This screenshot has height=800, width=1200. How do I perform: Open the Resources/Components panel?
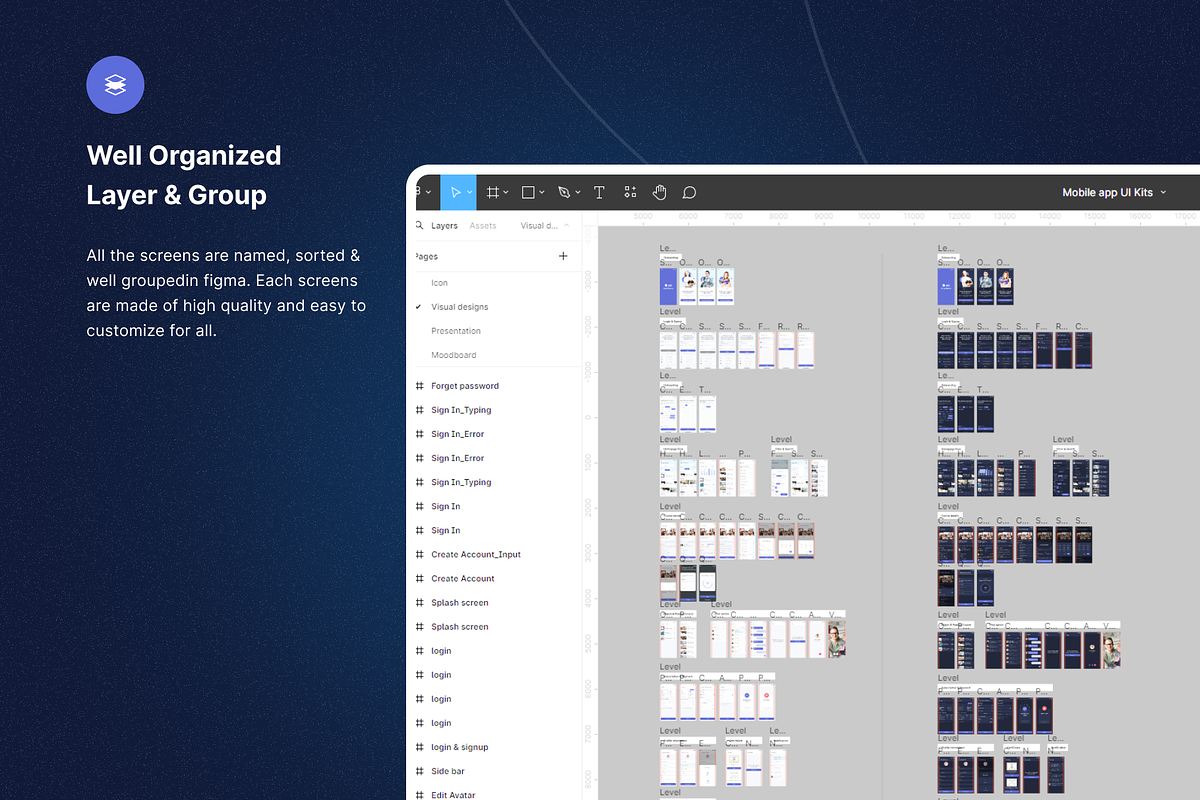(x=629, y=192)
